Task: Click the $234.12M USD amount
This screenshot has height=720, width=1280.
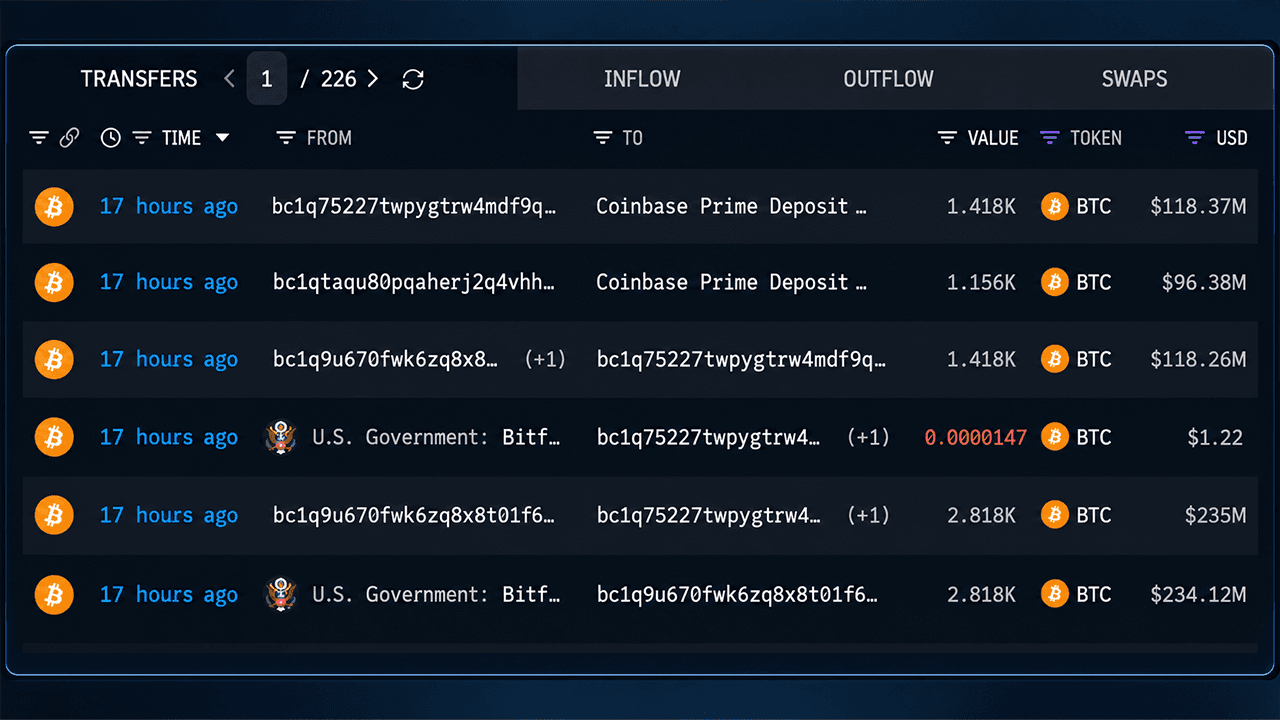Action: pyautogui.click(x=1198, y=595)
